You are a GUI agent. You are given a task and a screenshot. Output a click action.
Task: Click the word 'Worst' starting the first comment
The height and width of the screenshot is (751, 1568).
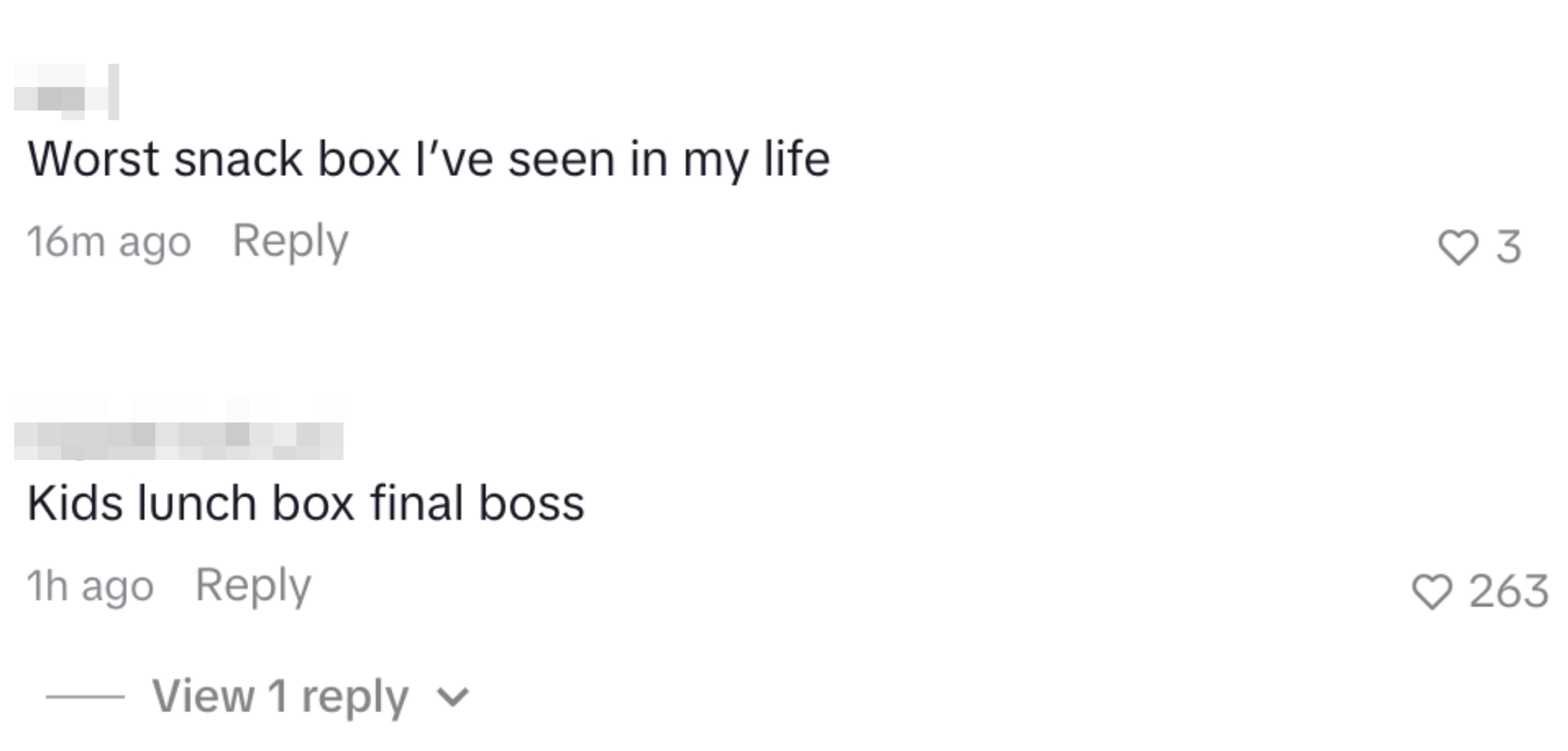94,159
